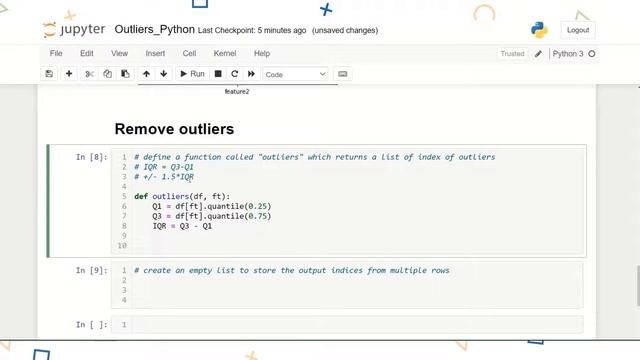Viewport: 640px width, 360px height.
Task: Open the command palette keyboard icon
Action: pos(343,74)
